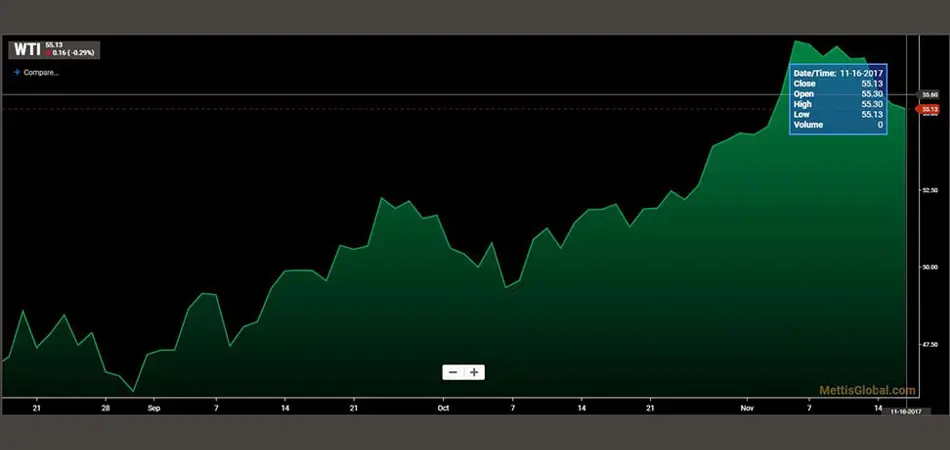Click the Date/Time 11-16-2017 tooltip row
Screen dimensions: 950x450
pos(838,73)
